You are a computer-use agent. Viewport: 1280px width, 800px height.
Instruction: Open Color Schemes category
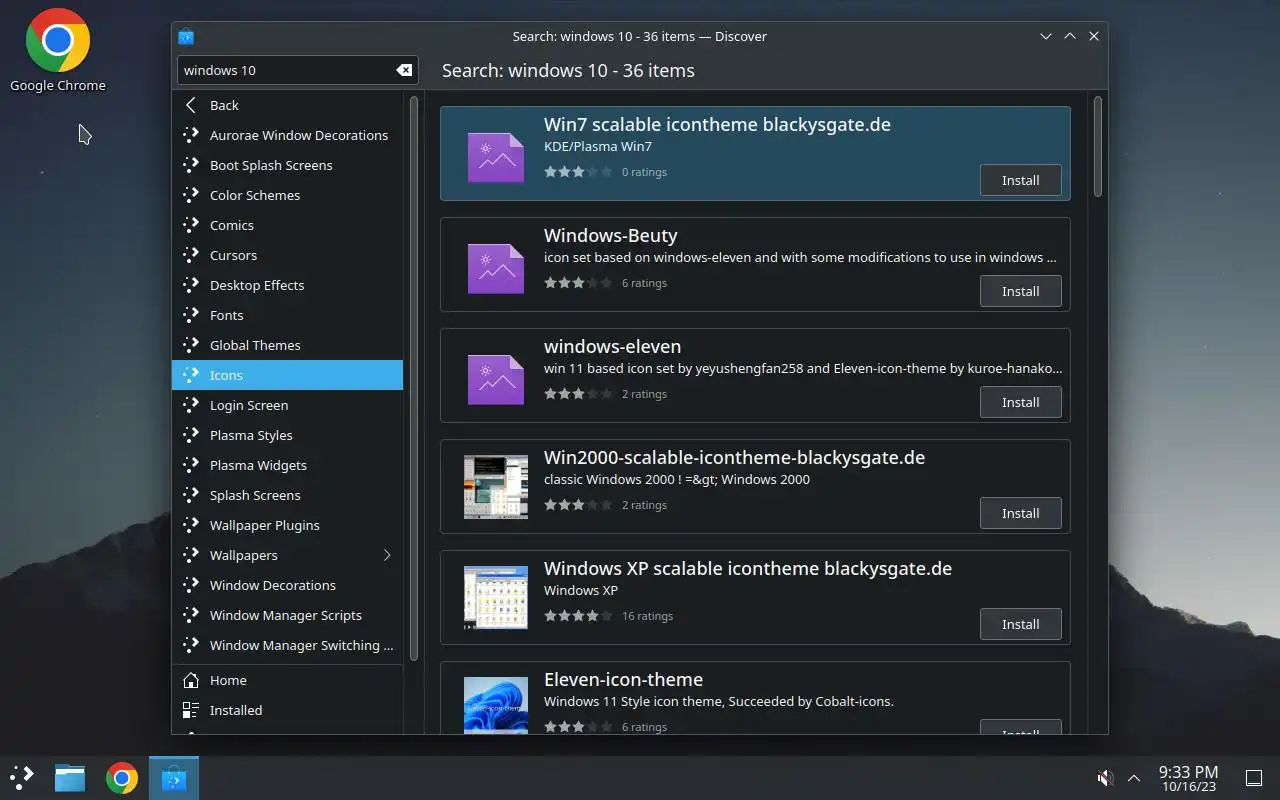click(288, 195)
